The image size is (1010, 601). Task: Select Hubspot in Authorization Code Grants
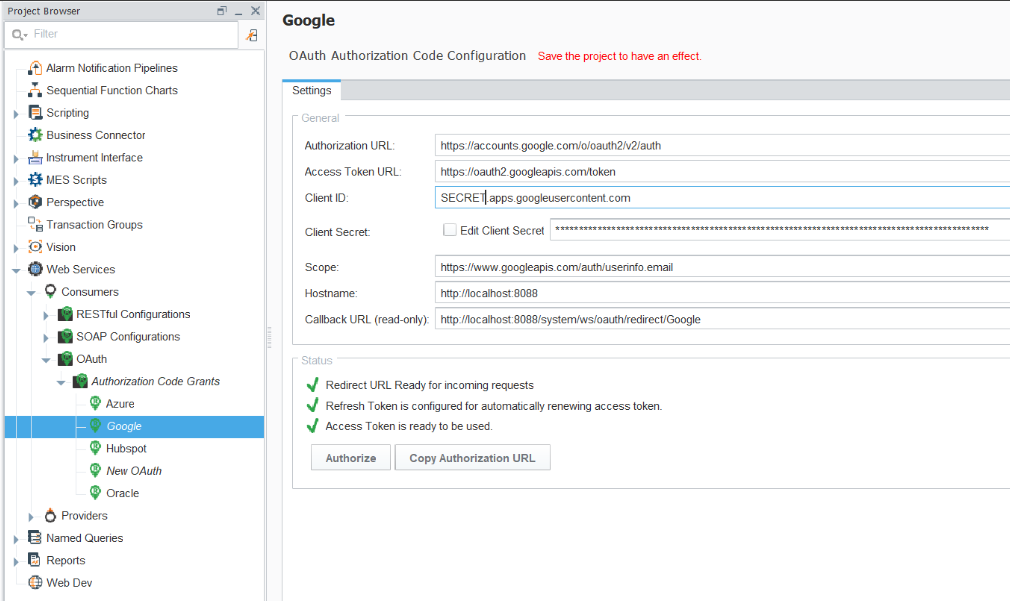tap(126, 449)
